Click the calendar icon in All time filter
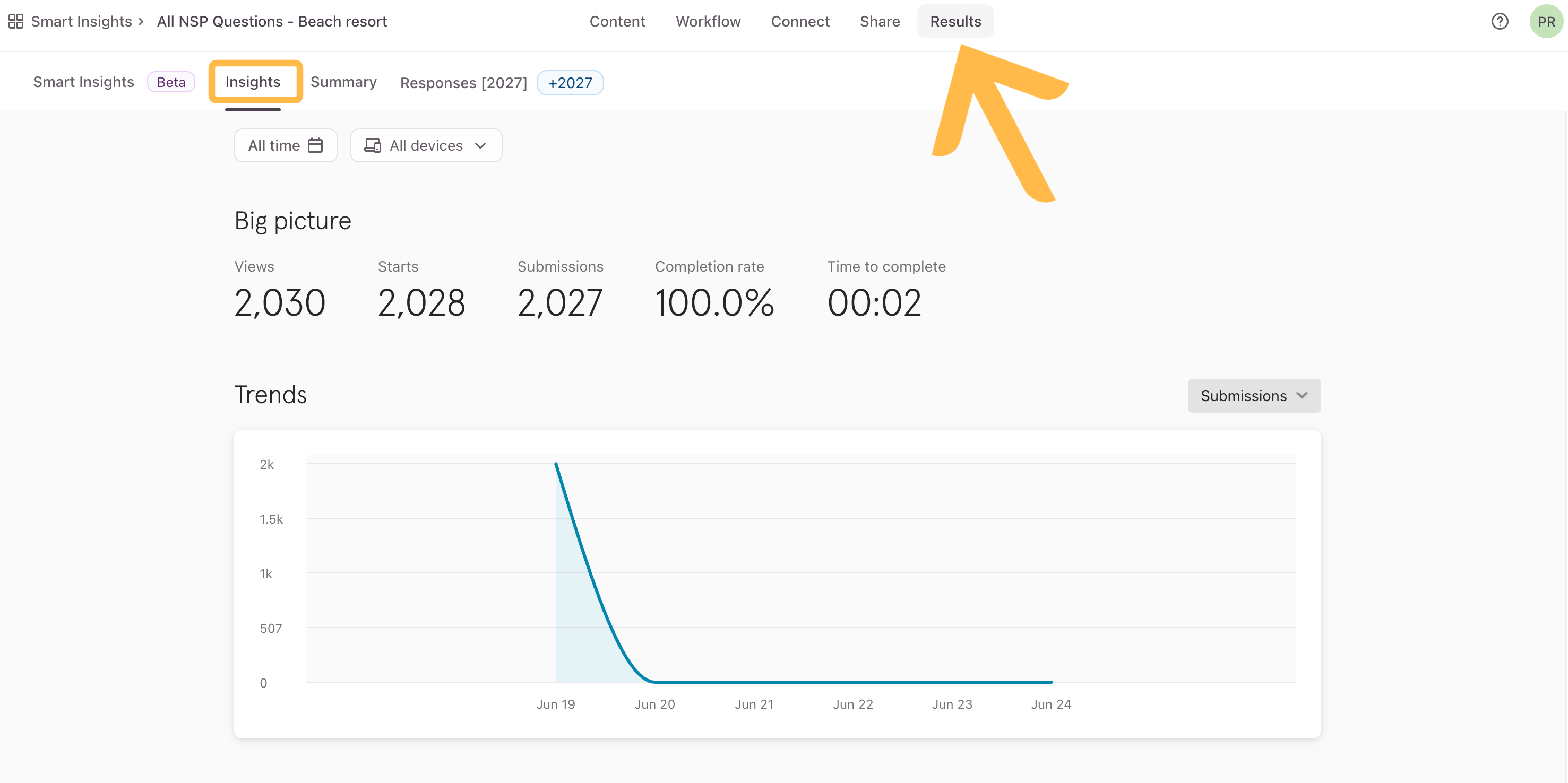 tap(315, 145)
